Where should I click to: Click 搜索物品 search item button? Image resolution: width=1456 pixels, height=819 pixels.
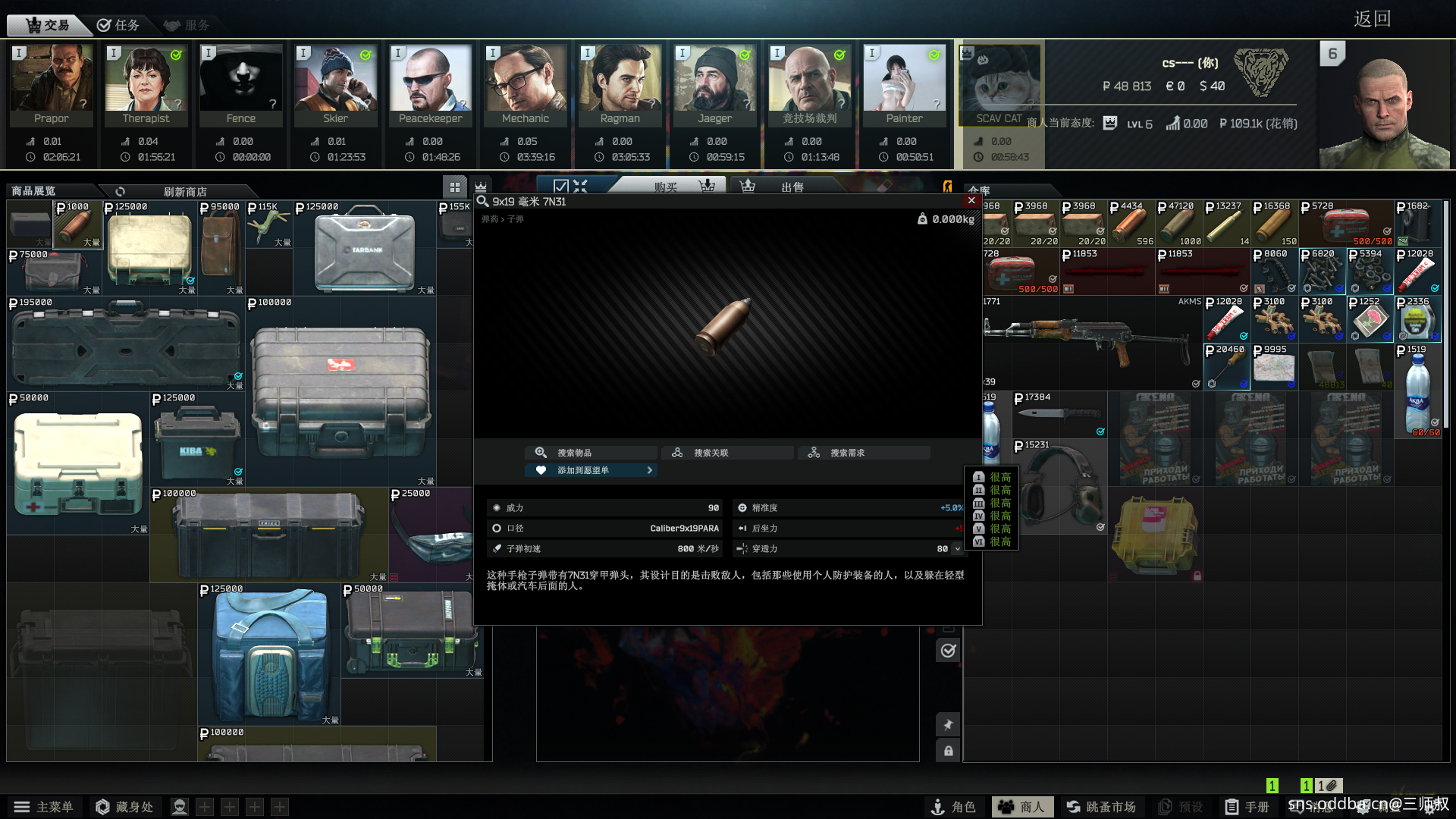(x=591, y=453)
